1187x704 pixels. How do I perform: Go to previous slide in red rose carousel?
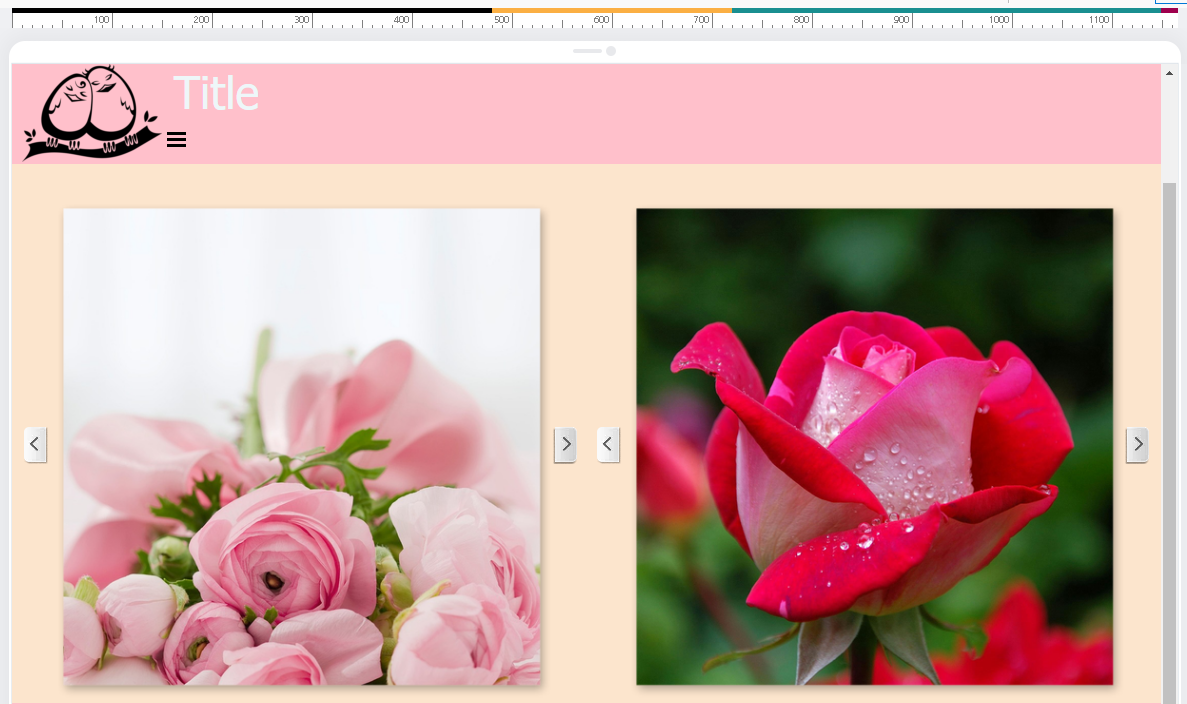coord(608,444)
